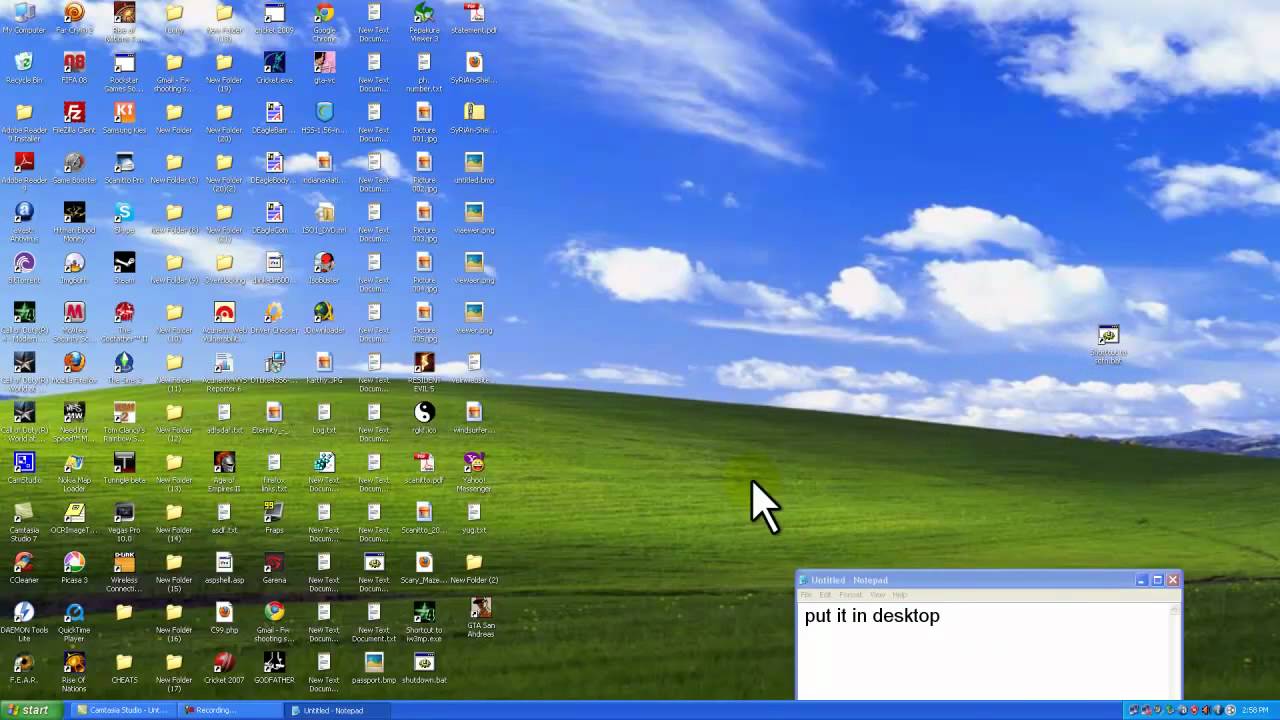This screenshot has width=1280, height=720.
Task: Select the FIFA 08 shortcut icon
Action: [74, 69]
